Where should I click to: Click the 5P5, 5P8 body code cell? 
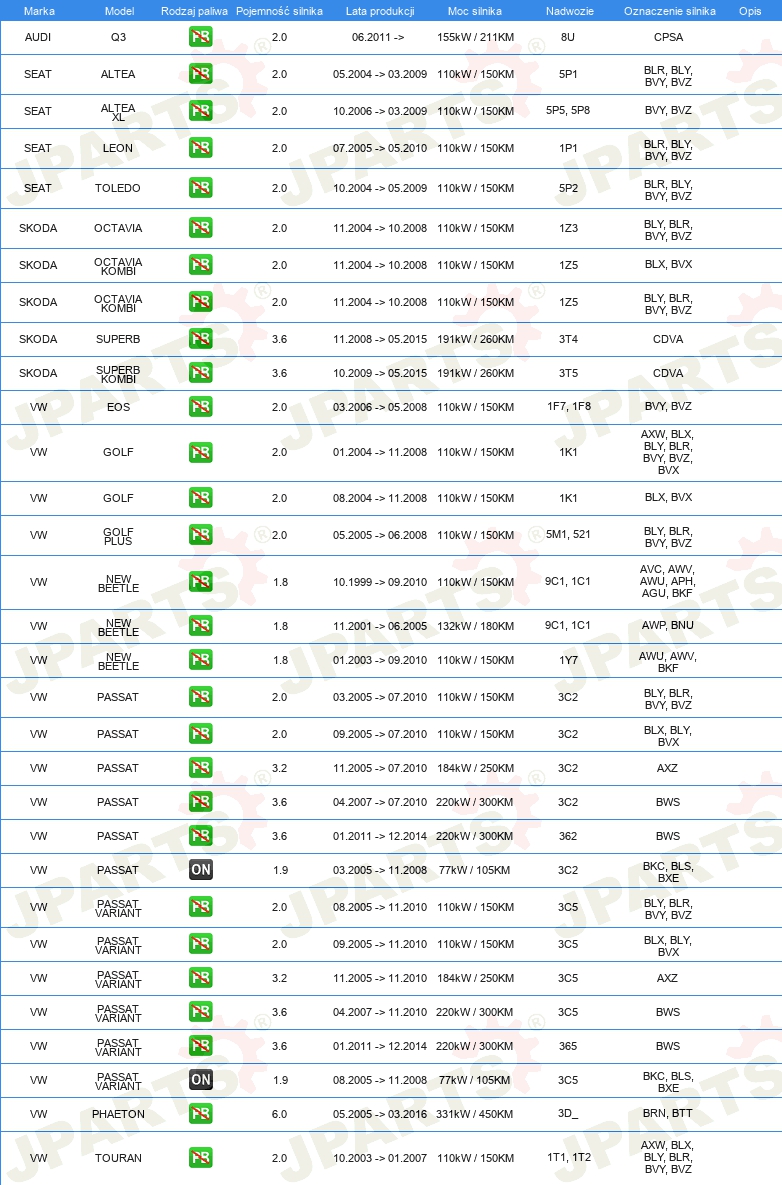coord(568,110)
